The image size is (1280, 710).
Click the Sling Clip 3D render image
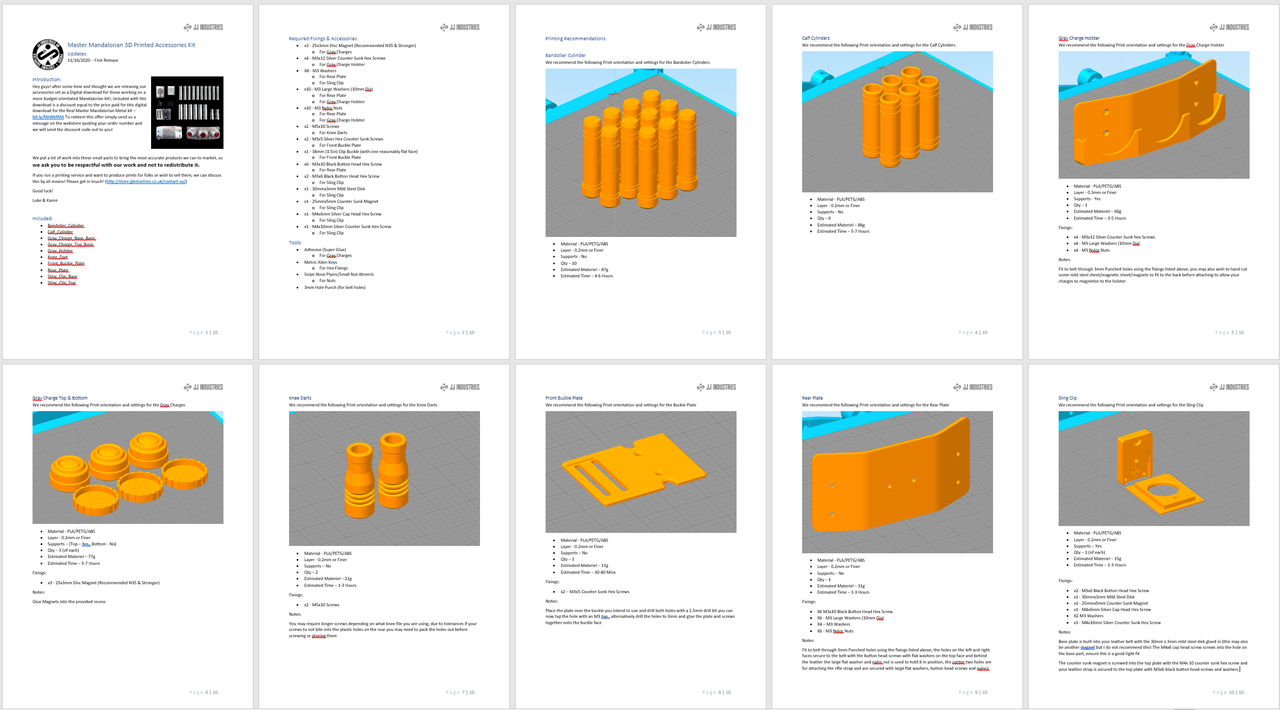coord(1153,469)
